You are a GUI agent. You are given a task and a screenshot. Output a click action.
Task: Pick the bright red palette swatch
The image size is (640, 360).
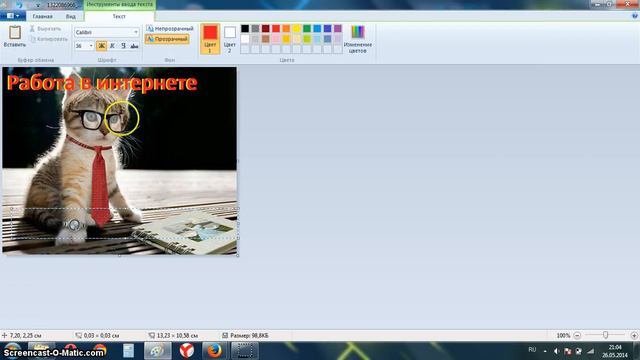276,28
